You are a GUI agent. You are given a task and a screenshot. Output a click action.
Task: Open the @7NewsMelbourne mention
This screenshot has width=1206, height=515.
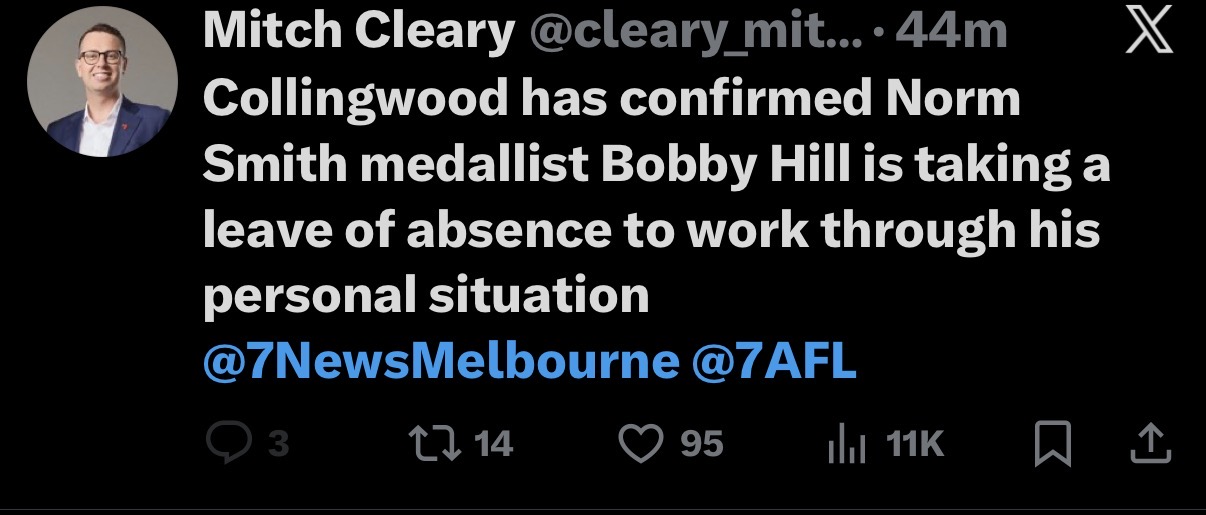click(x=440, y=362)
